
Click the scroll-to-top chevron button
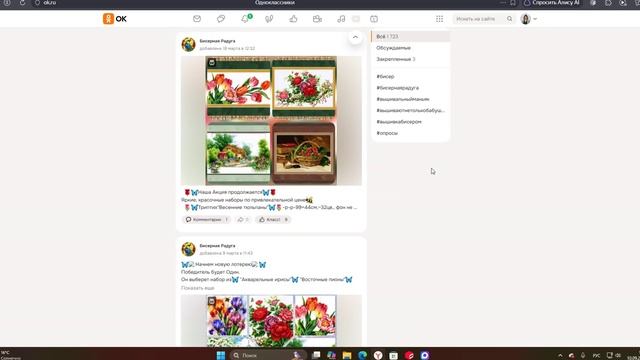click(x=355, y=38)
